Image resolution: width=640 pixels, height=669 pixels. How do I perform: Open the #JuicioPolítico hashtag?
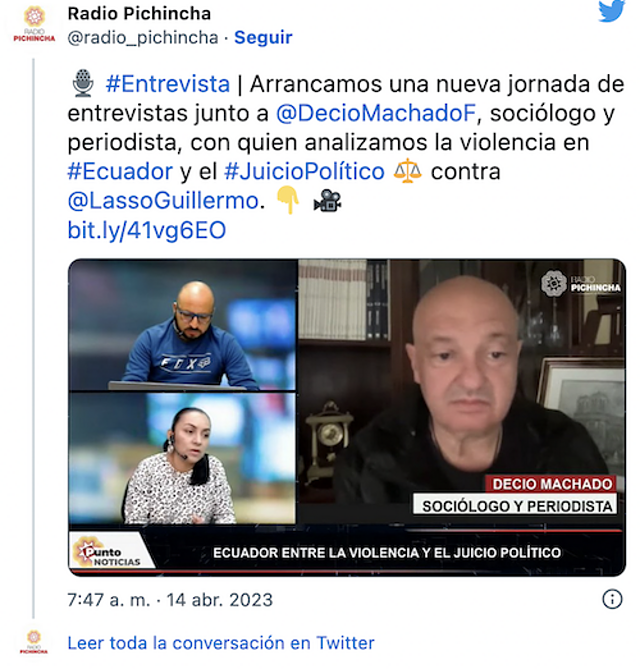click(x=304, y=172)
